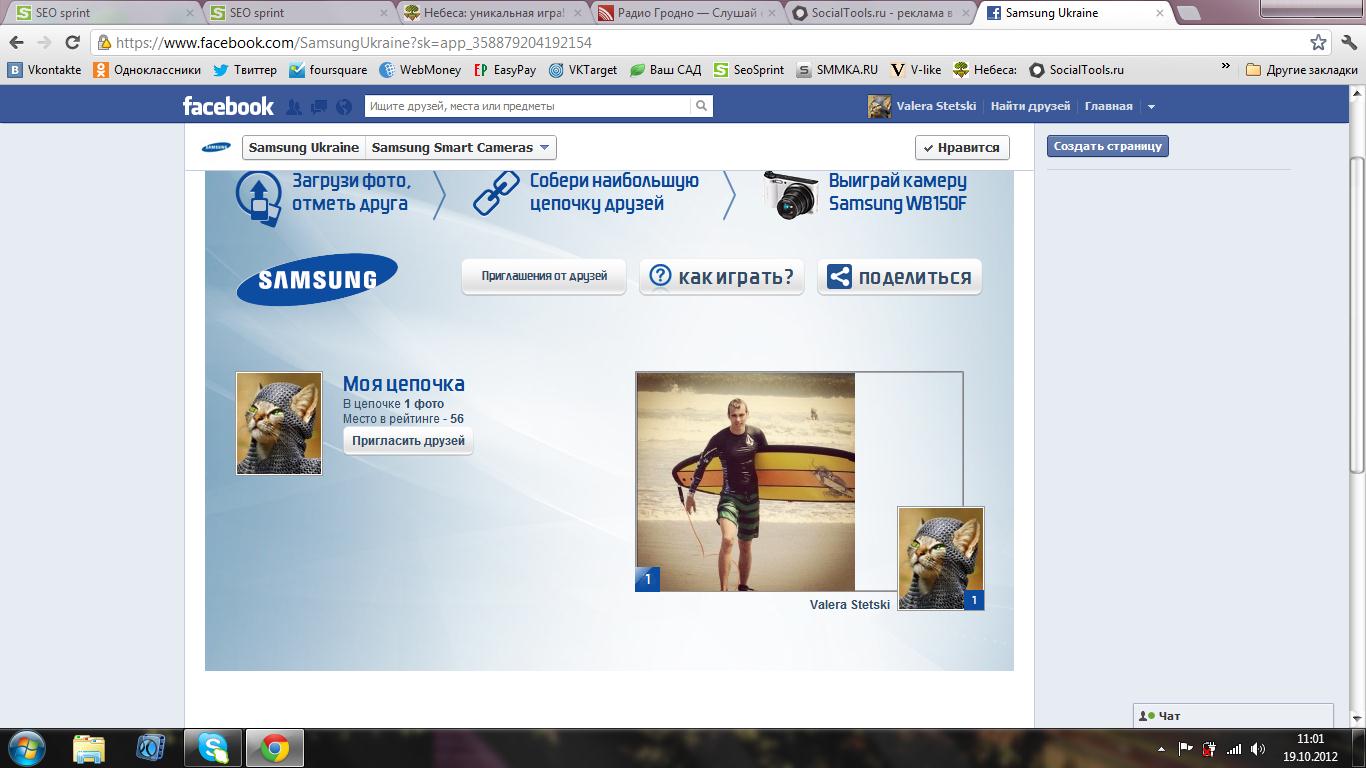Switch to the Радио Гродно tab
1366x768 pixels.
[x=685, y=13]
